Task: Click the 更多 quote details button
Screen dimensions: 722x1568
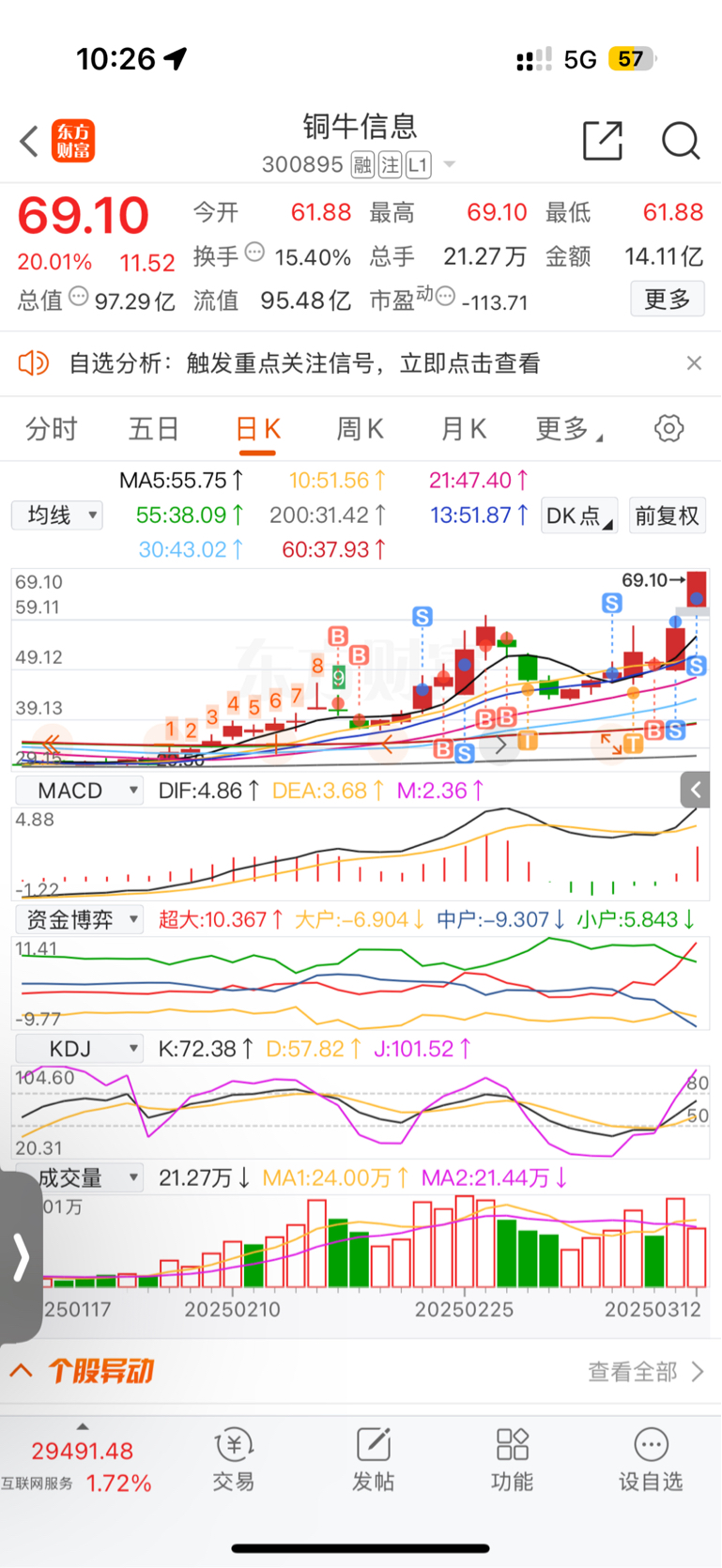Action: (668, 300)
